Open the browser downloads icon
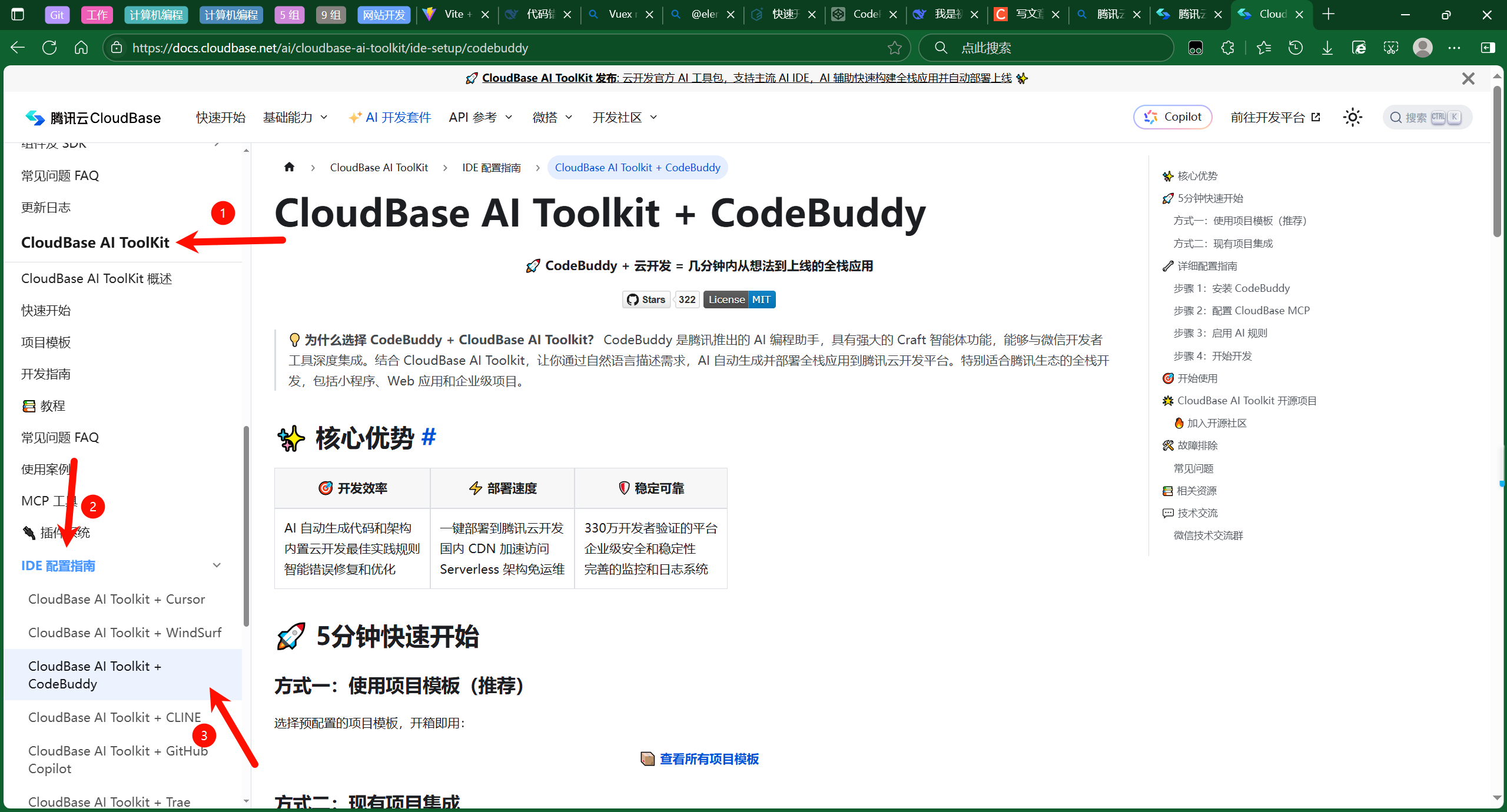This screenshot has width=1507, height=812. tap(1327, 48)
